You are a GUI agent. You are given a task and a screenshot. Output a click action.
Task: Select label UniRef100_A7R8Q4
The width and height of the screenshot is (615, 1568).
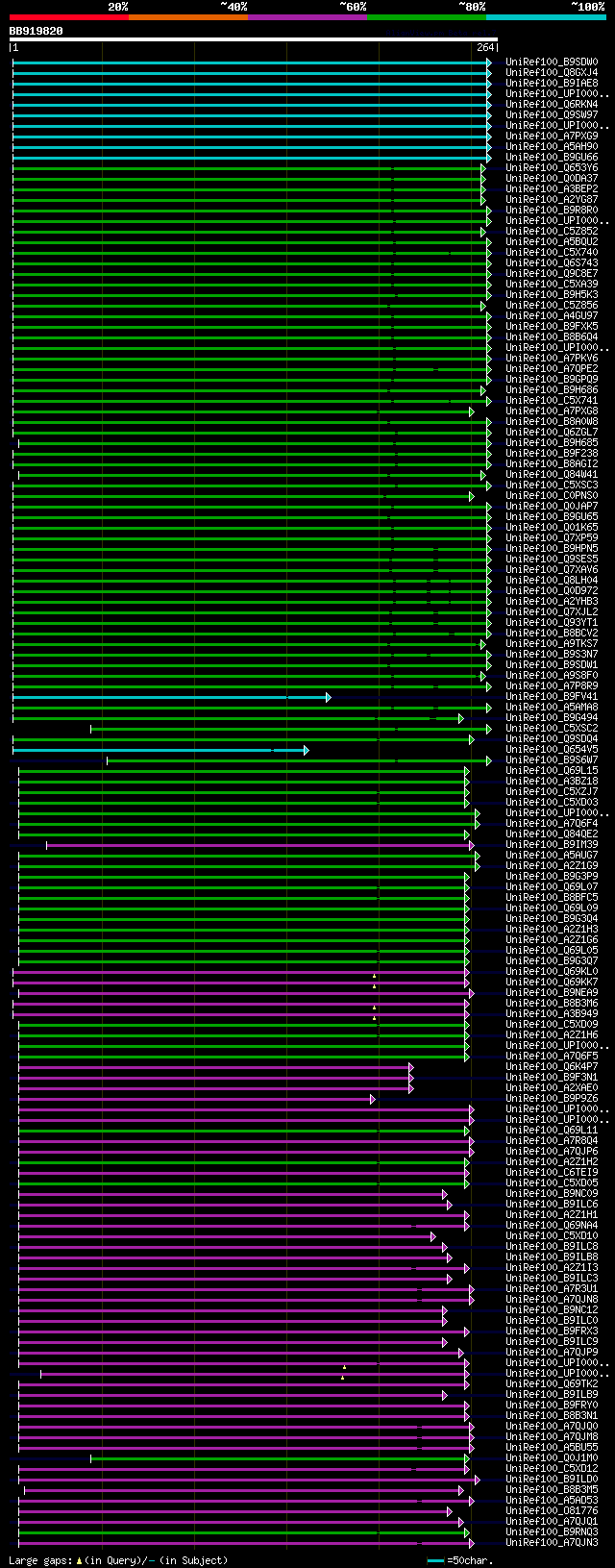tap(552, 1140)
